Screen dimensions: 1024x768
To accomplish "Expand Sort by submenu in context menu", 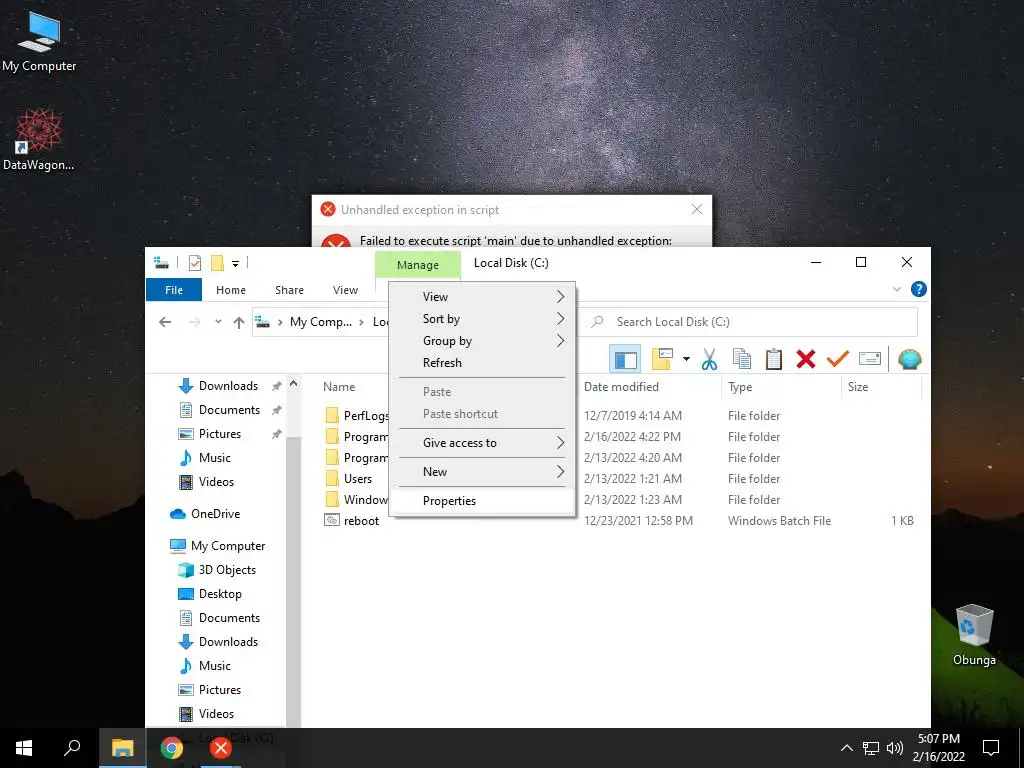I will (482, 319).
